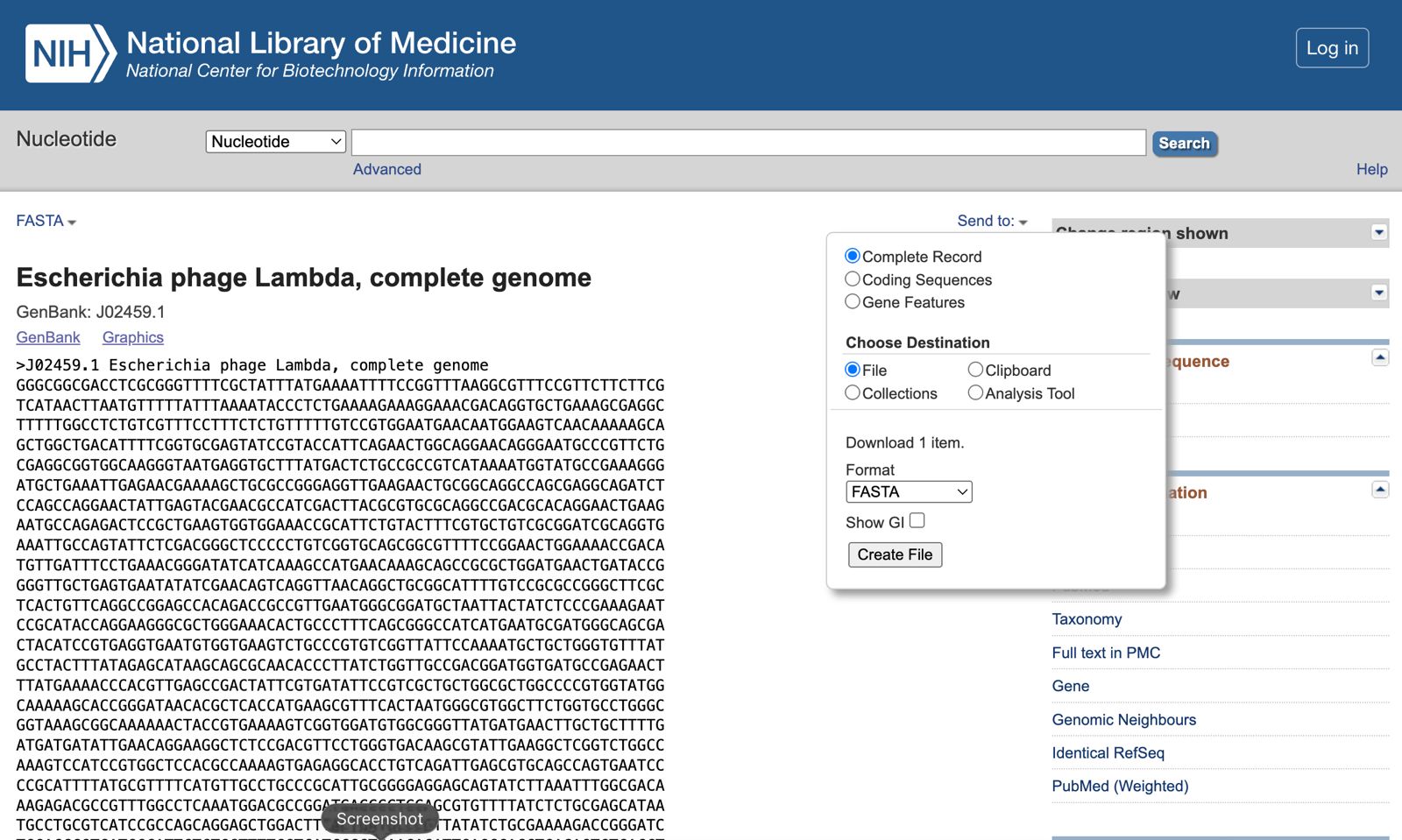The width and height of the screenshot is (1402, 840).
Task: Collapse the Change region shown panel arrow
Action: pyautogui.click(x=1379, y=232)
